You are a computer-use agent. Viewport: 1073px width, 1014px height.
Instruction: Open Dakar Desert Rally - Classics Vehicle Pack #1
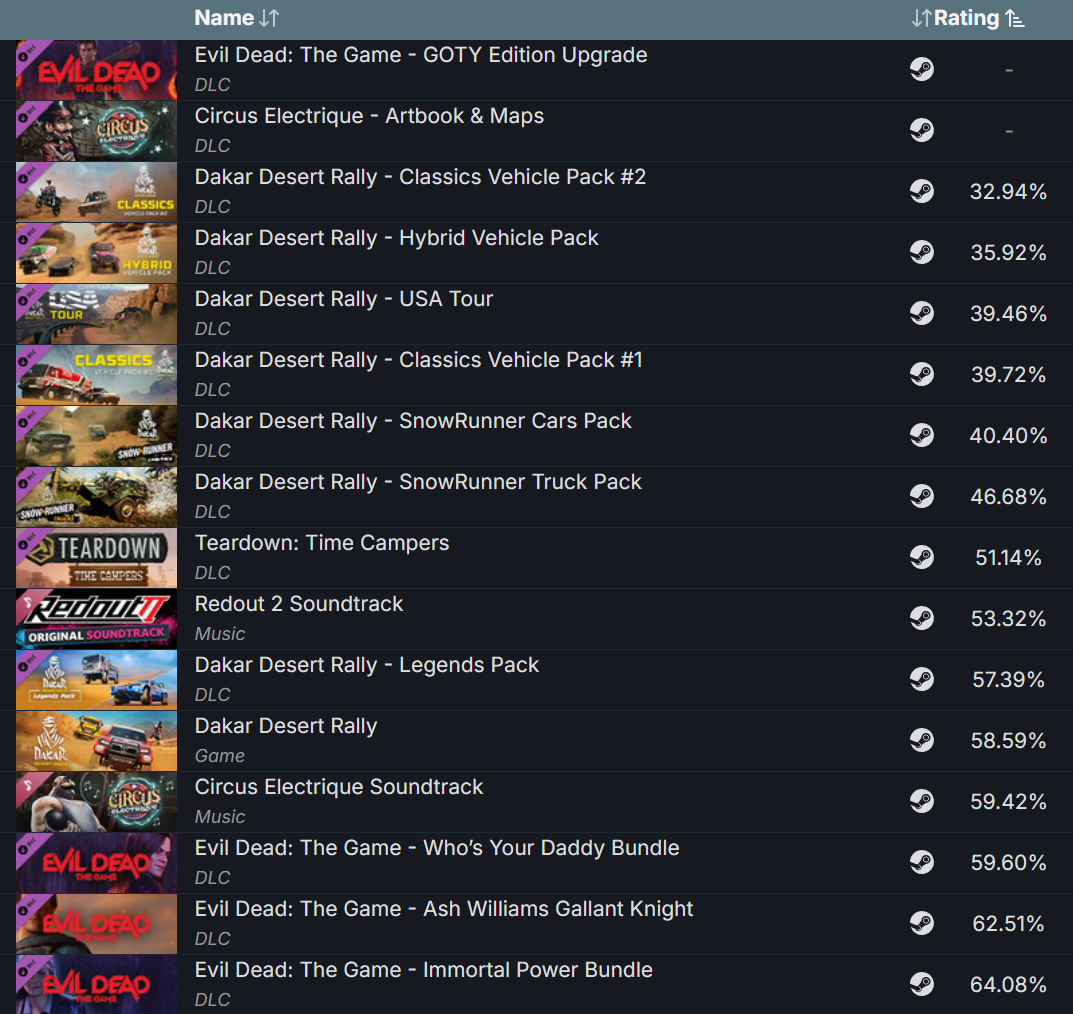pyautogui.click(x=419, y=360)
